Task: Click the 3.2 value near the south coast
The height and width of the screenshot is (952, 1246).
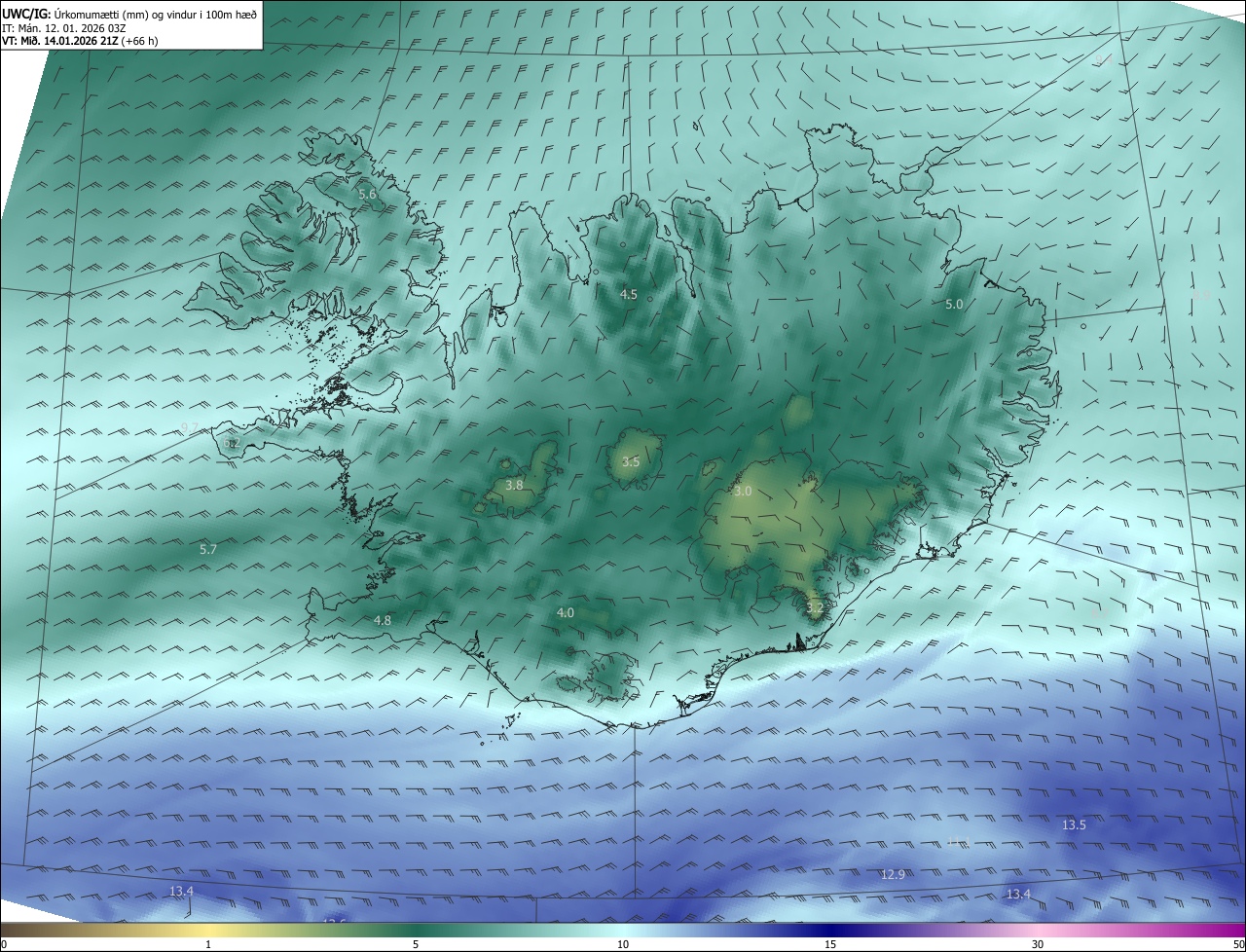Action: click(x=815, y=608)
